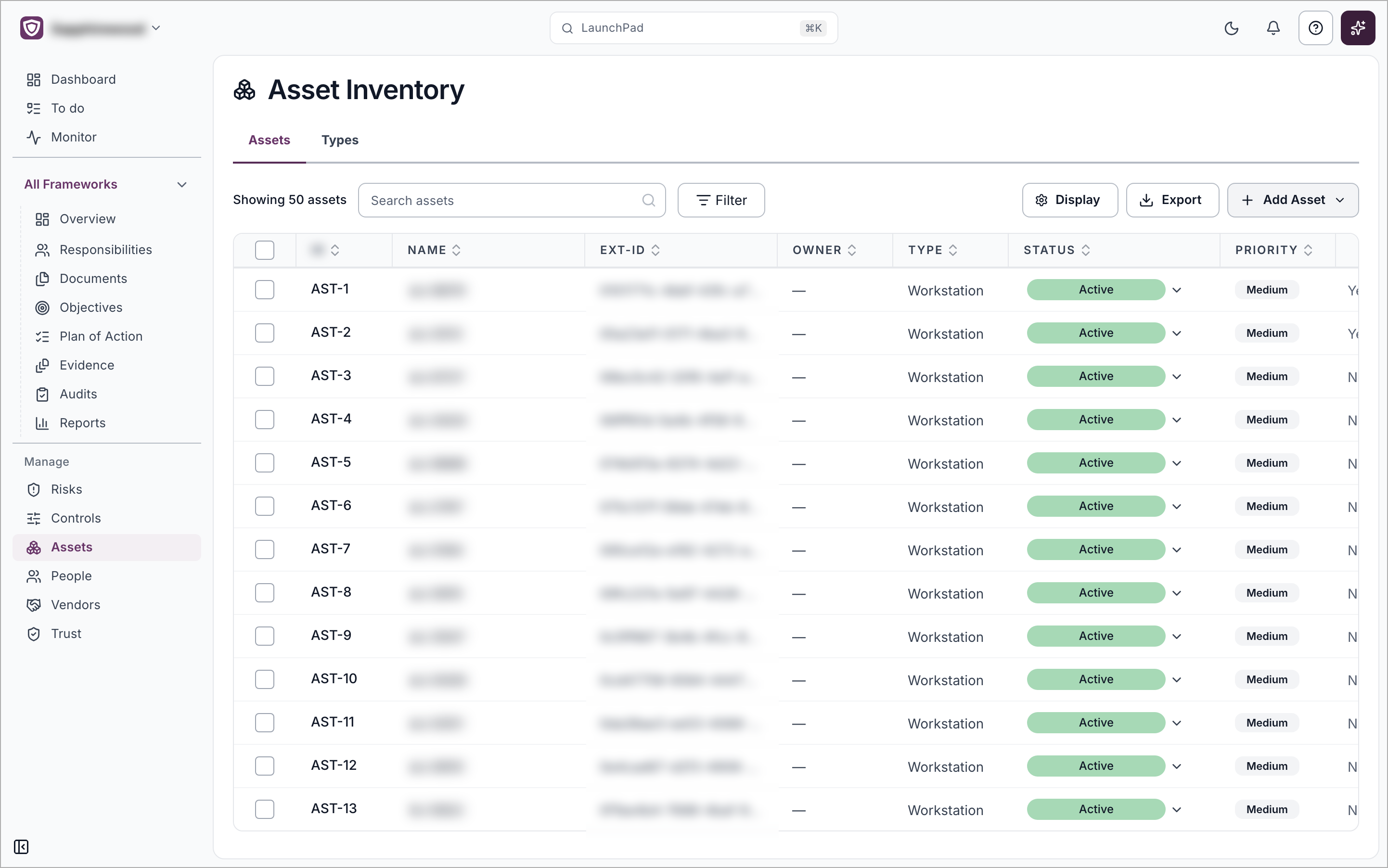Click the Asset Inventory cubes icon

[x=244, y=90]
